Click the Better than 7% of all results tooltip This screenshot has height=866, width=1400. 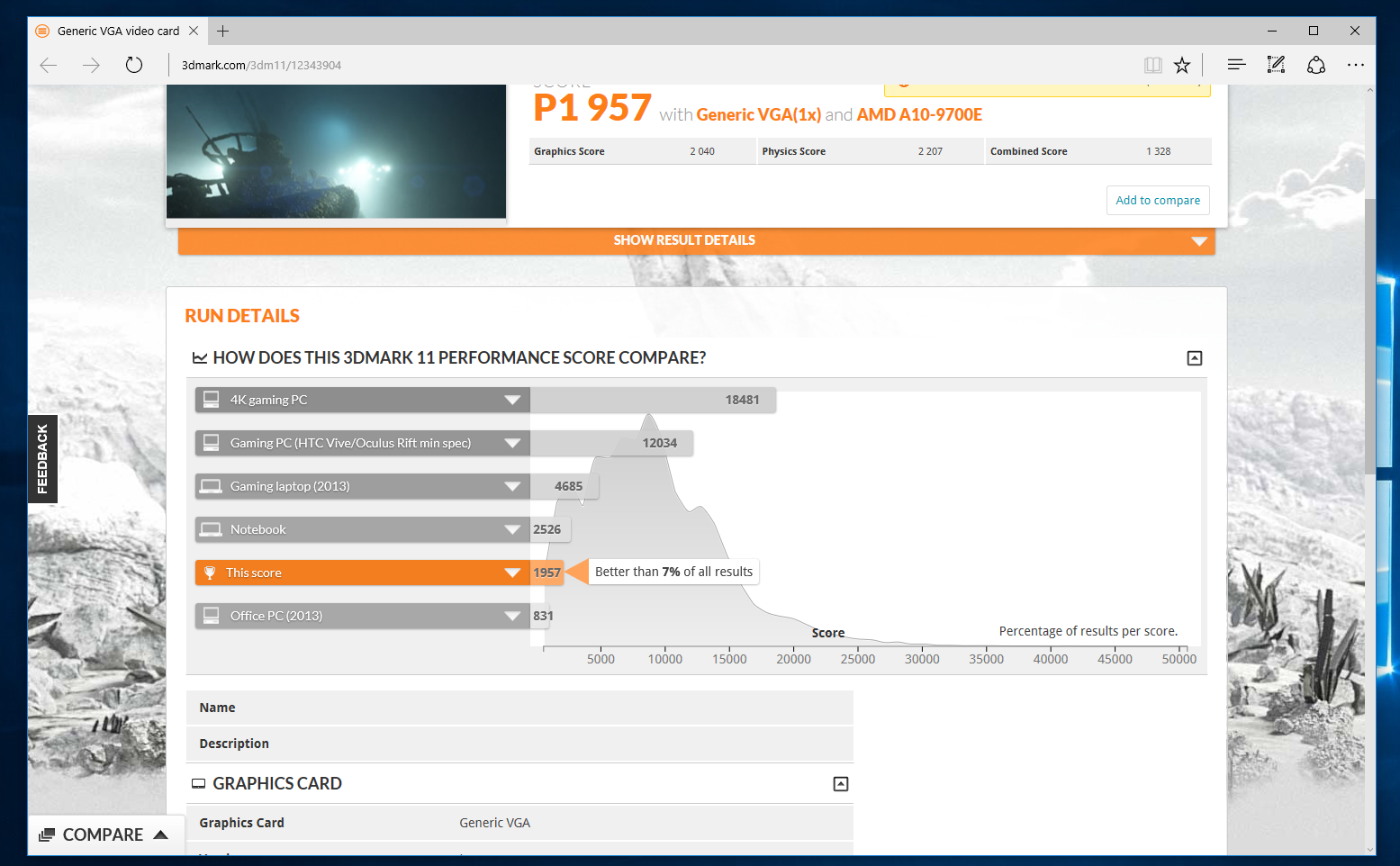point(673,572)
